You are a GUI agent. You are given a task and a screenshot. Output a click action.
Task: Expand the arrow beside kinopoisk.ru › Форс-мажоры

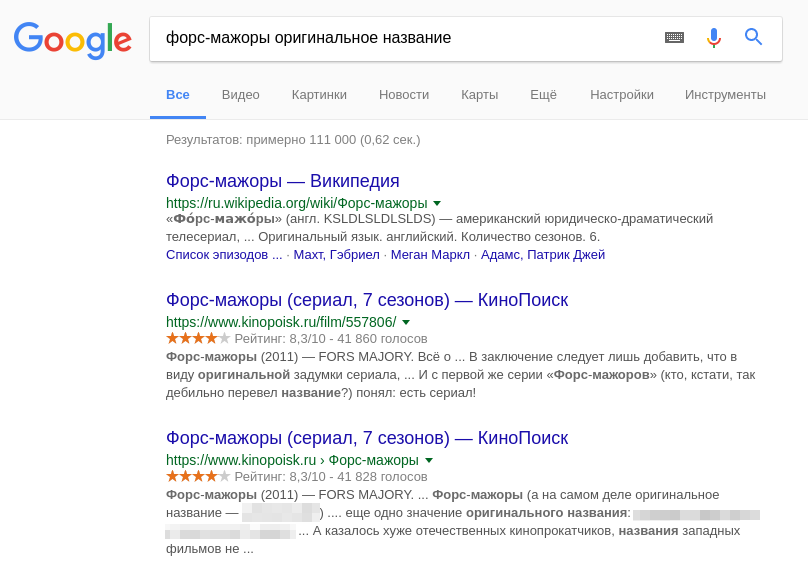[429, 460]
